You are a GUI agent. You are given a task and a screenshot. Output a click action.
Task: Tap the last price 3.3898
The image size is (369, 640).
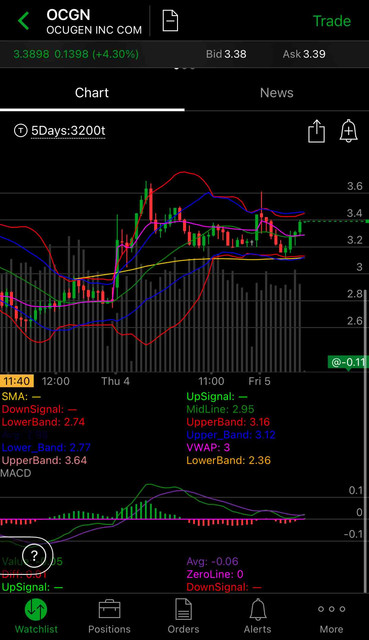point(31,54)
